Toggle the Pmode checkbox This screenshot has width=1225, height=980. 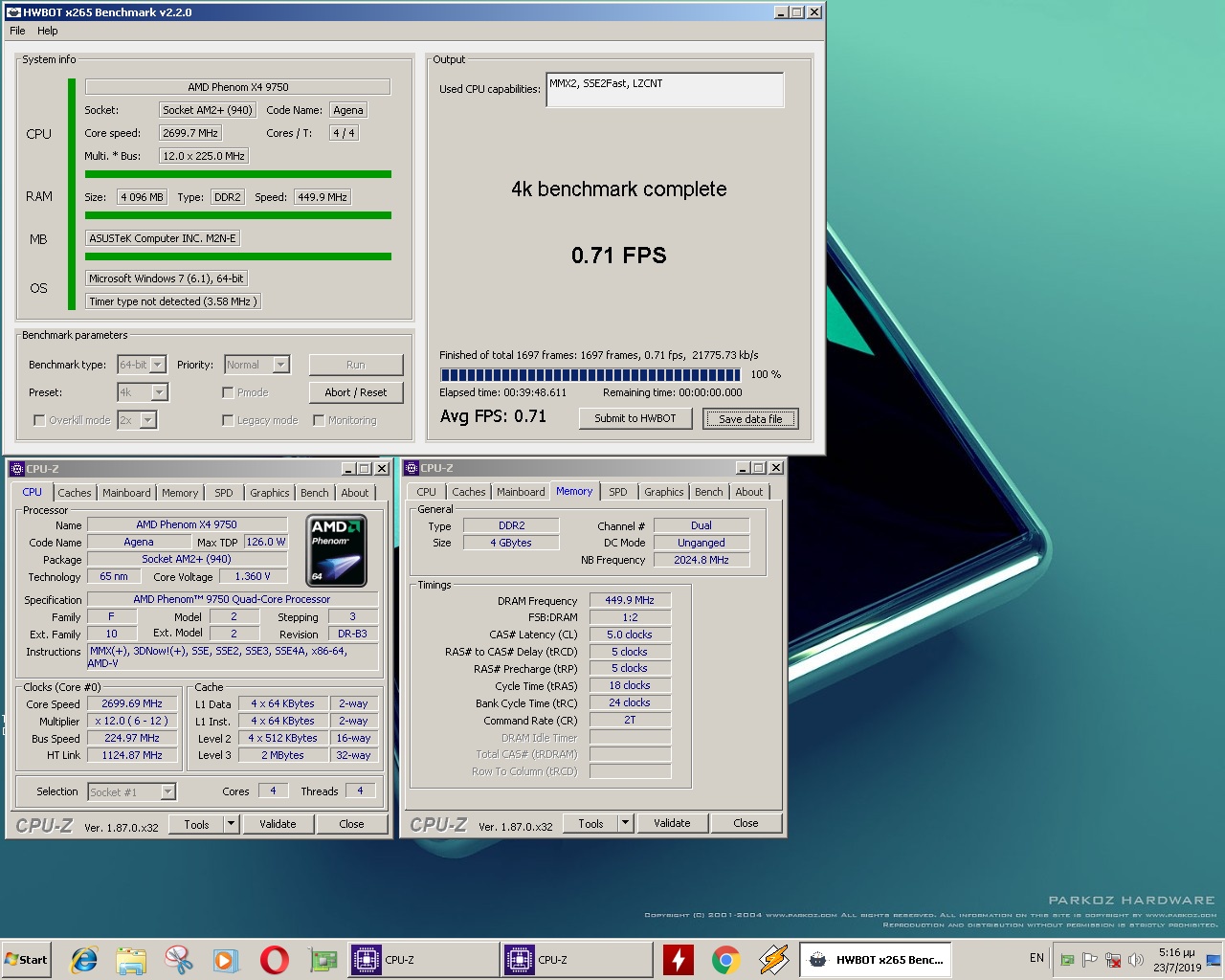[x=228, y=392]
